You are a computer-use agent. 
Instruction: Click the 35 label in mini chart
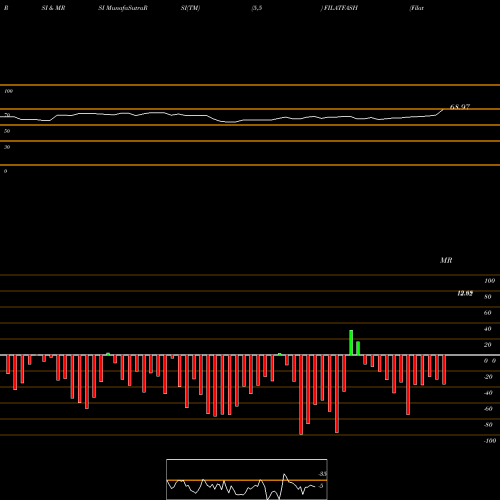tap(322, 474)
